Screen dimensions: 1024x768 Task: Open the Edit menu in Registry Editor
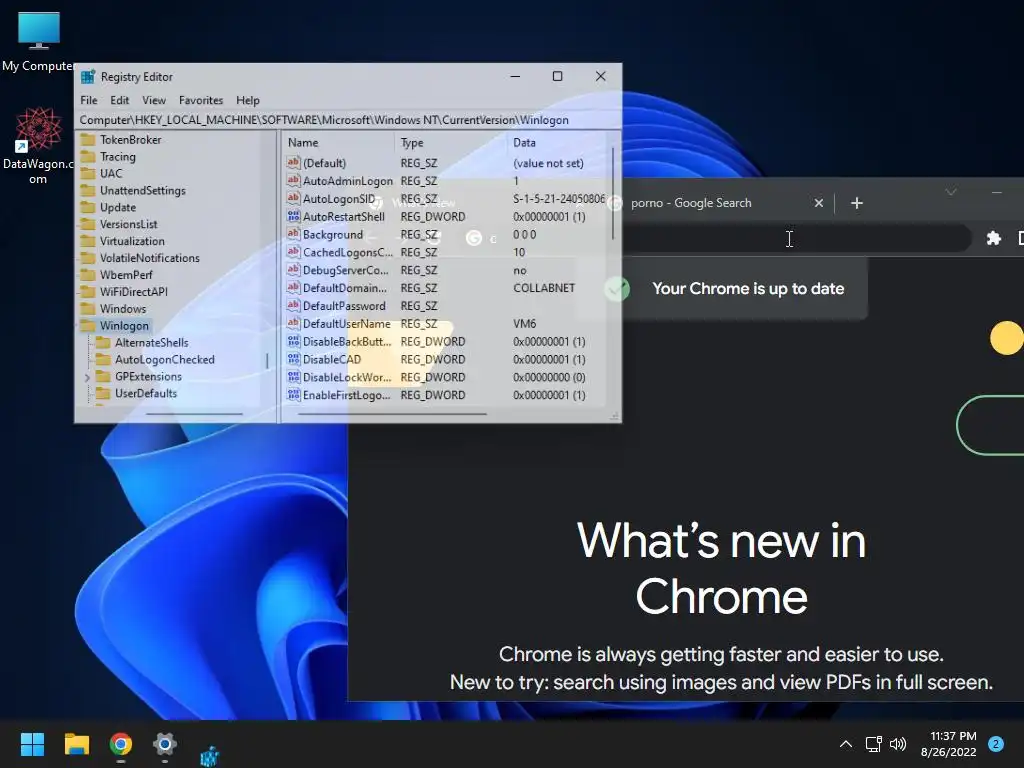point(120,100)
